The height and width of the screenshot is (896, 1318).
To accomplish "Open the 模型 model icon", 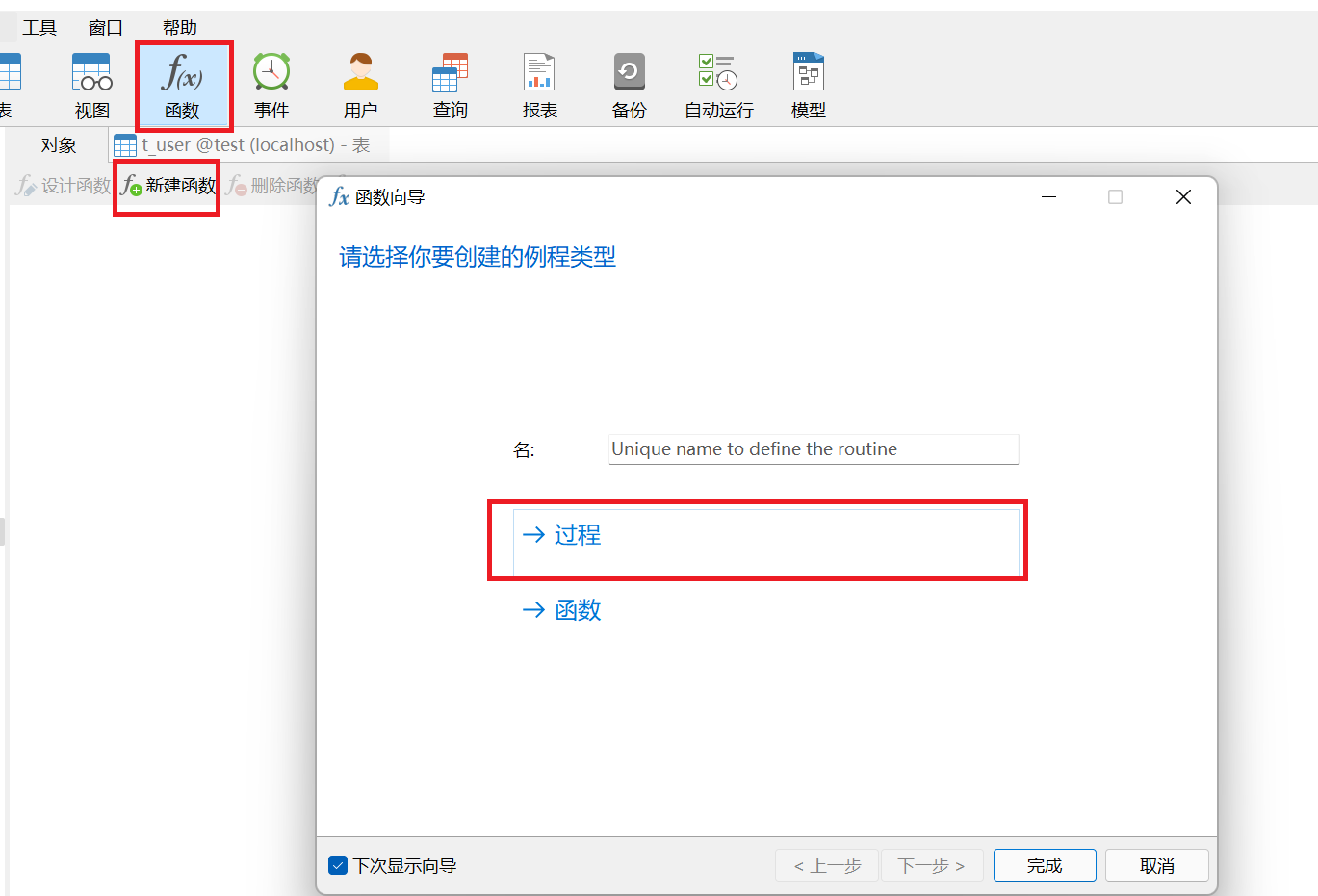I will (x=809, y=86).
